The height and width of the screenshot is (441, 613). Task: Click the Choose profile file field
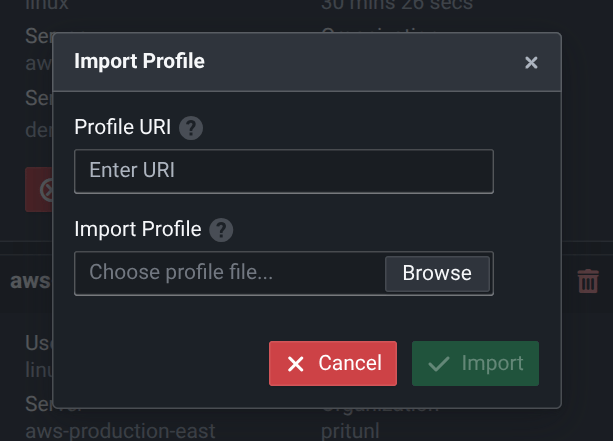[x=230, y=273]
